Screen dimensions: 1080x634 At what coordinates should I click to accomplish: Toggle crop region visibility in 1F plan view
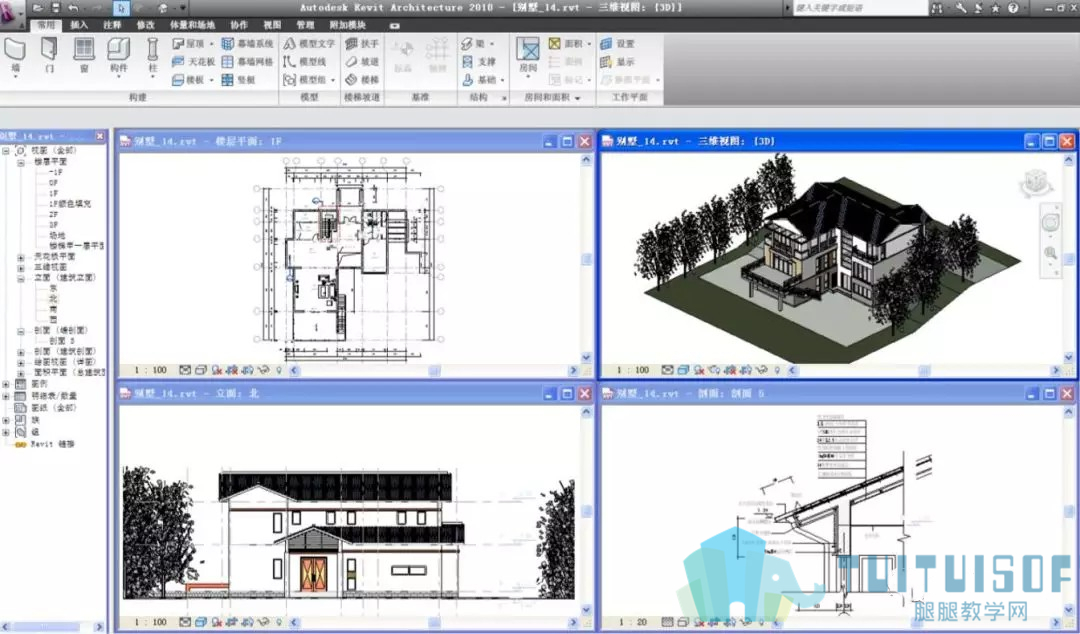(247, 370)
